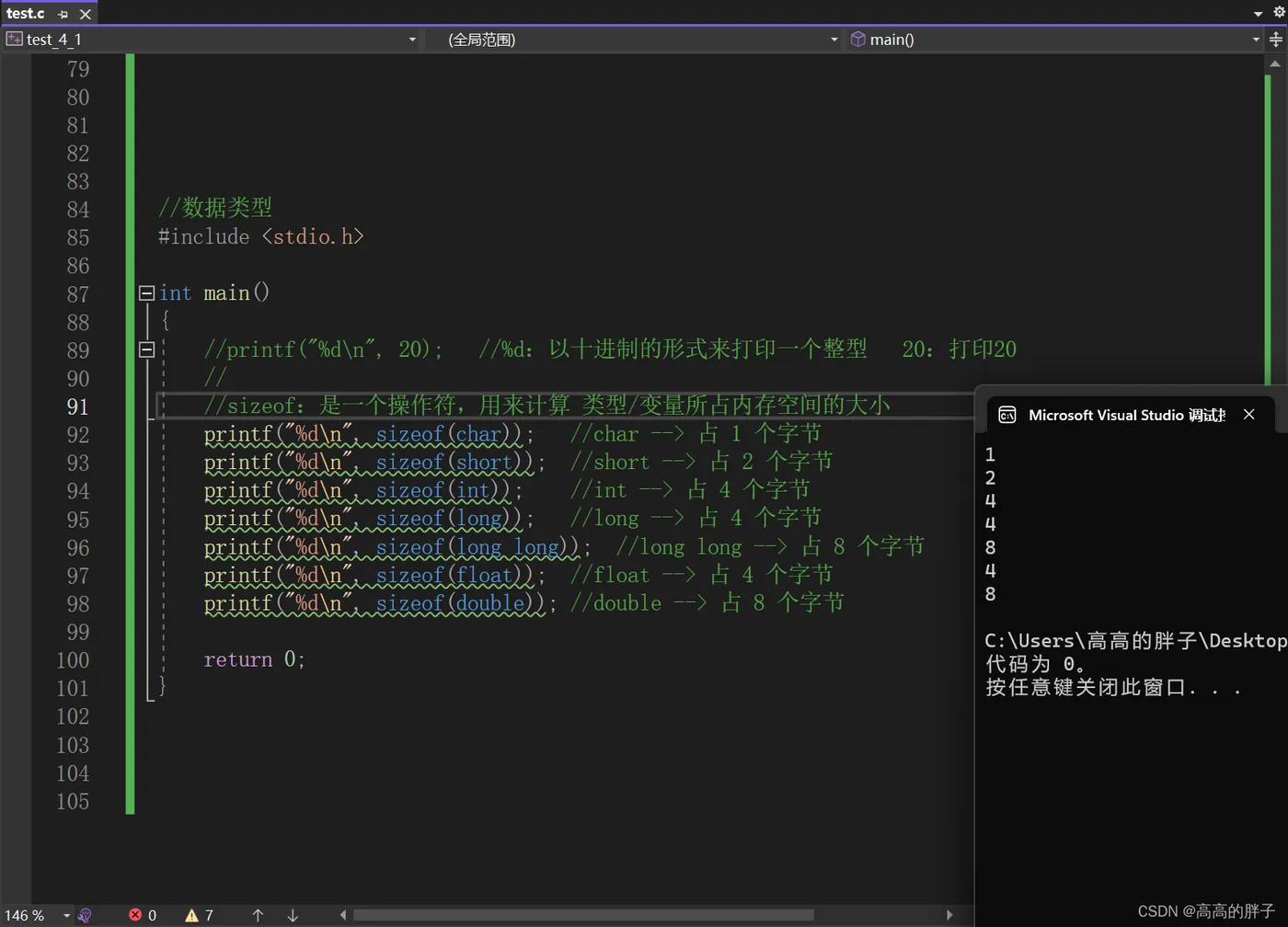Click line number 91 in the gutter
Image resolution: width=1288 pixels, height=927 pixels.
[x=78, y=406]
